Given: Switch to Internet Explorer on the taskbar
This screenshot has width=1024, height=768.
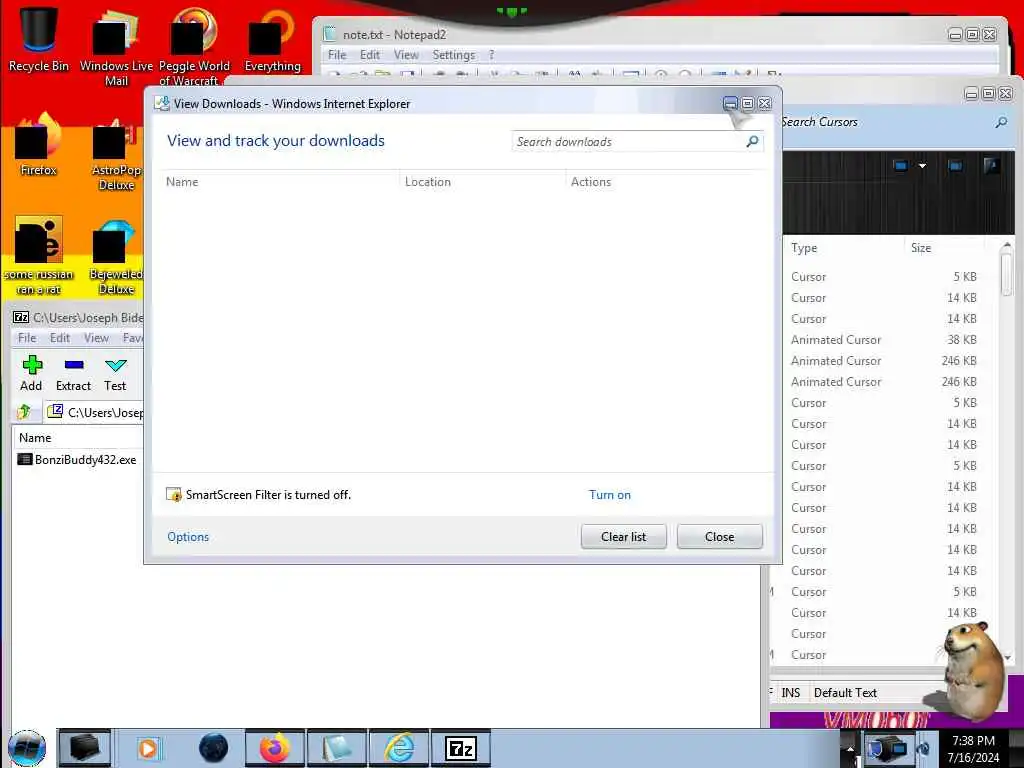Looking at the screenshot, I should click(399, 748).
